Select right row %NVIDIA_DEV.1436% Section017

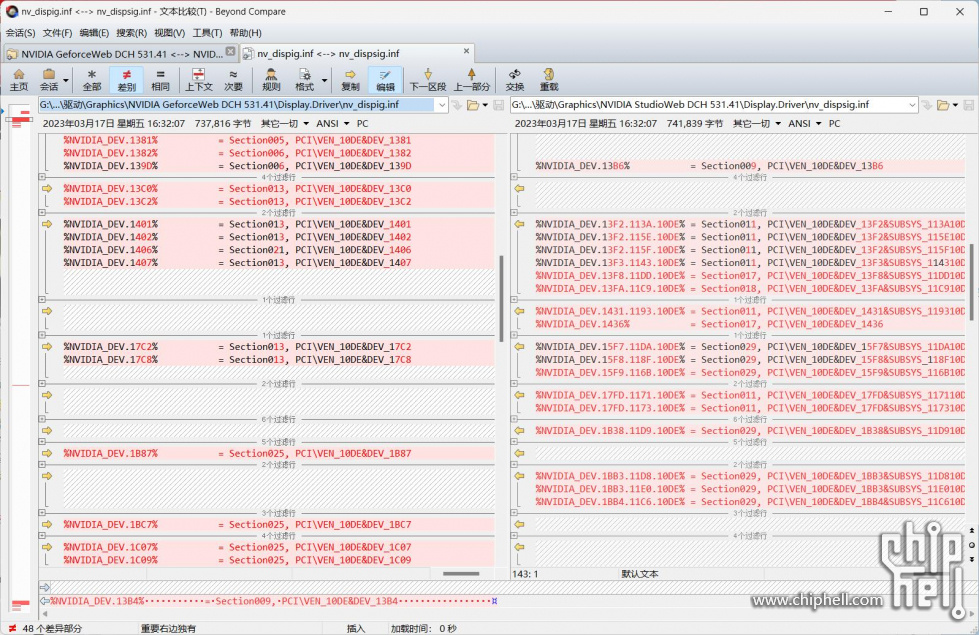[749, 324]
